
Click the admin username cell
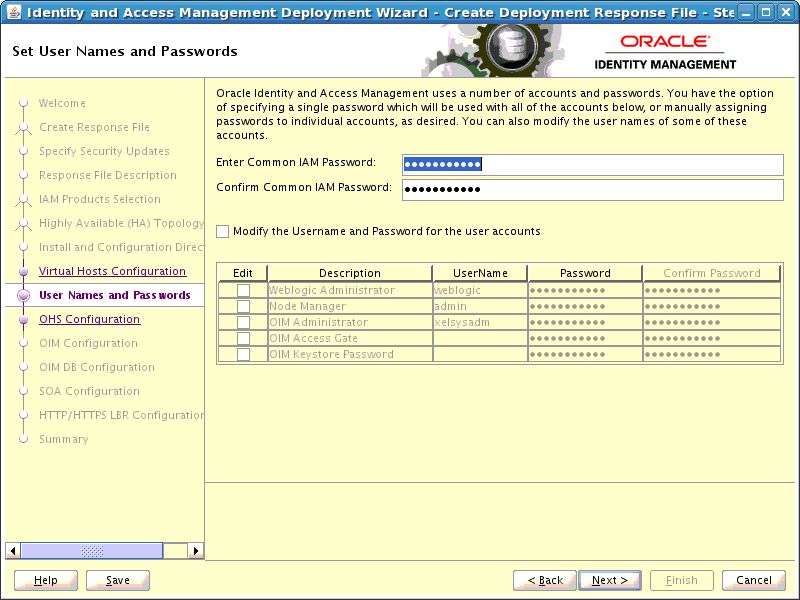480,306
